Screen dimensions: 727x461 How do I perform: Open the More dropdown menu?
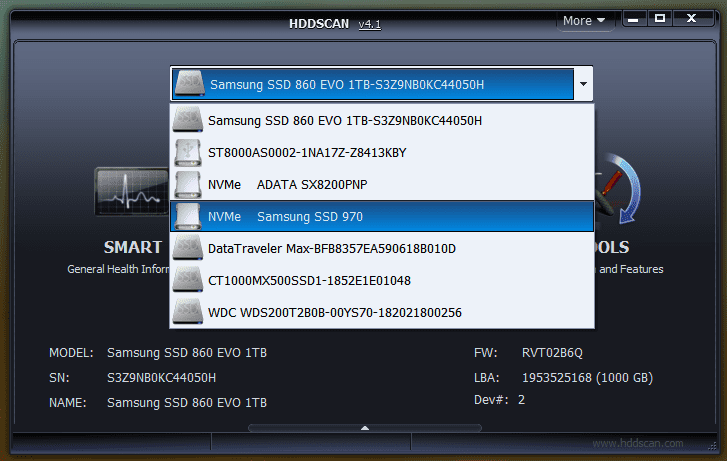pos(584,21)
